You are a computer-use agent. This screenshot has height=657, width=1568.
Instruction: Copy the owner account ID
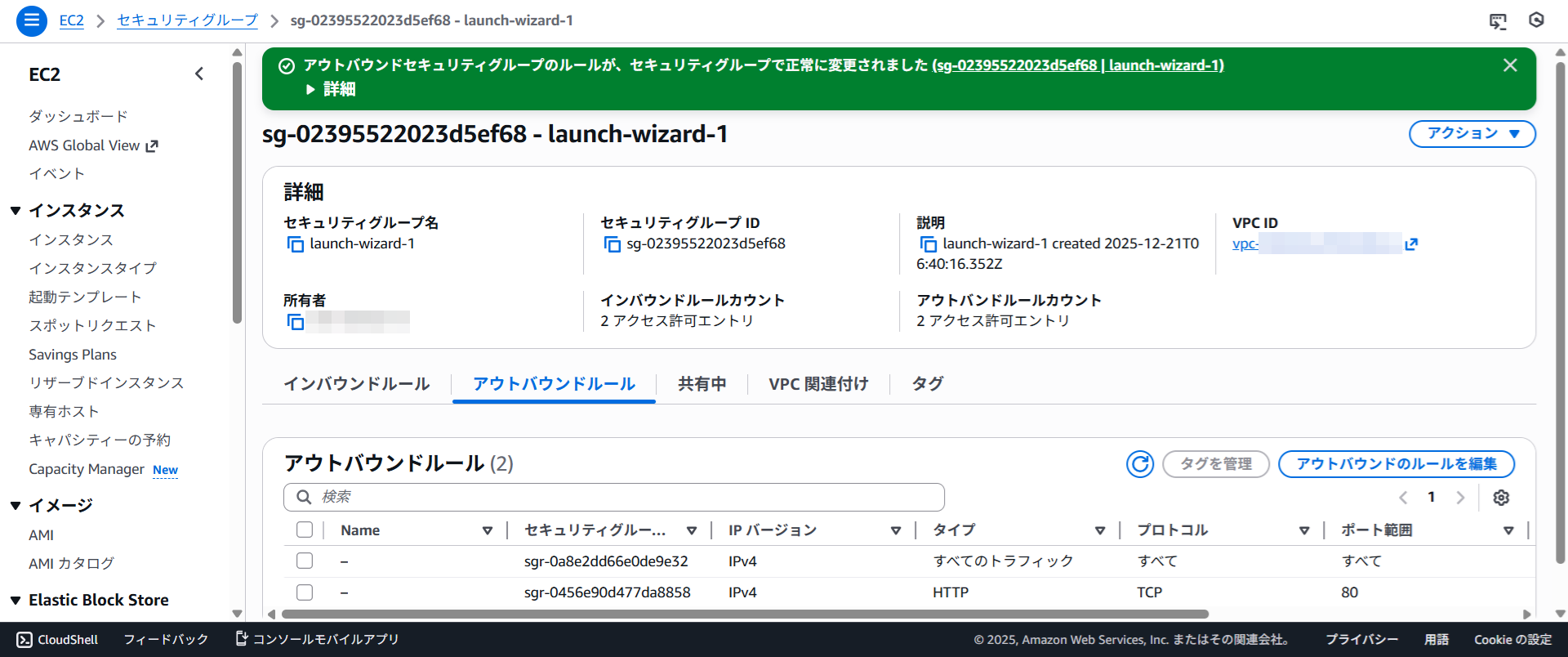(295, 322)
